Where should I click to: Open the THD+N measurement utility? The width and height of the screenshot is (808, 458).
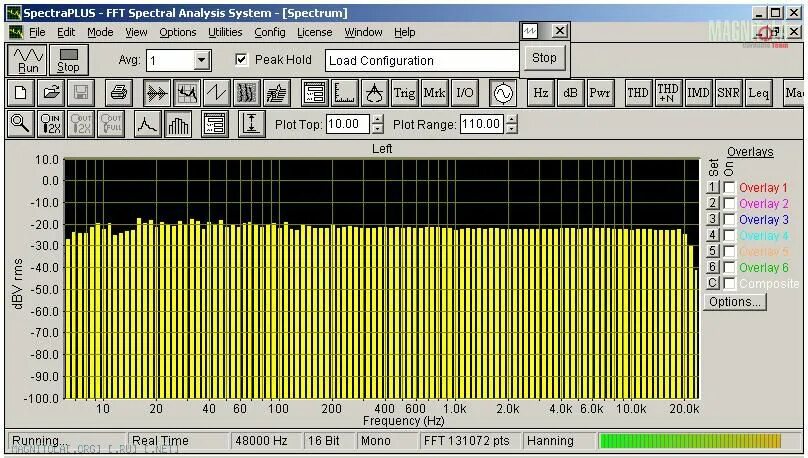coord(668,93)
